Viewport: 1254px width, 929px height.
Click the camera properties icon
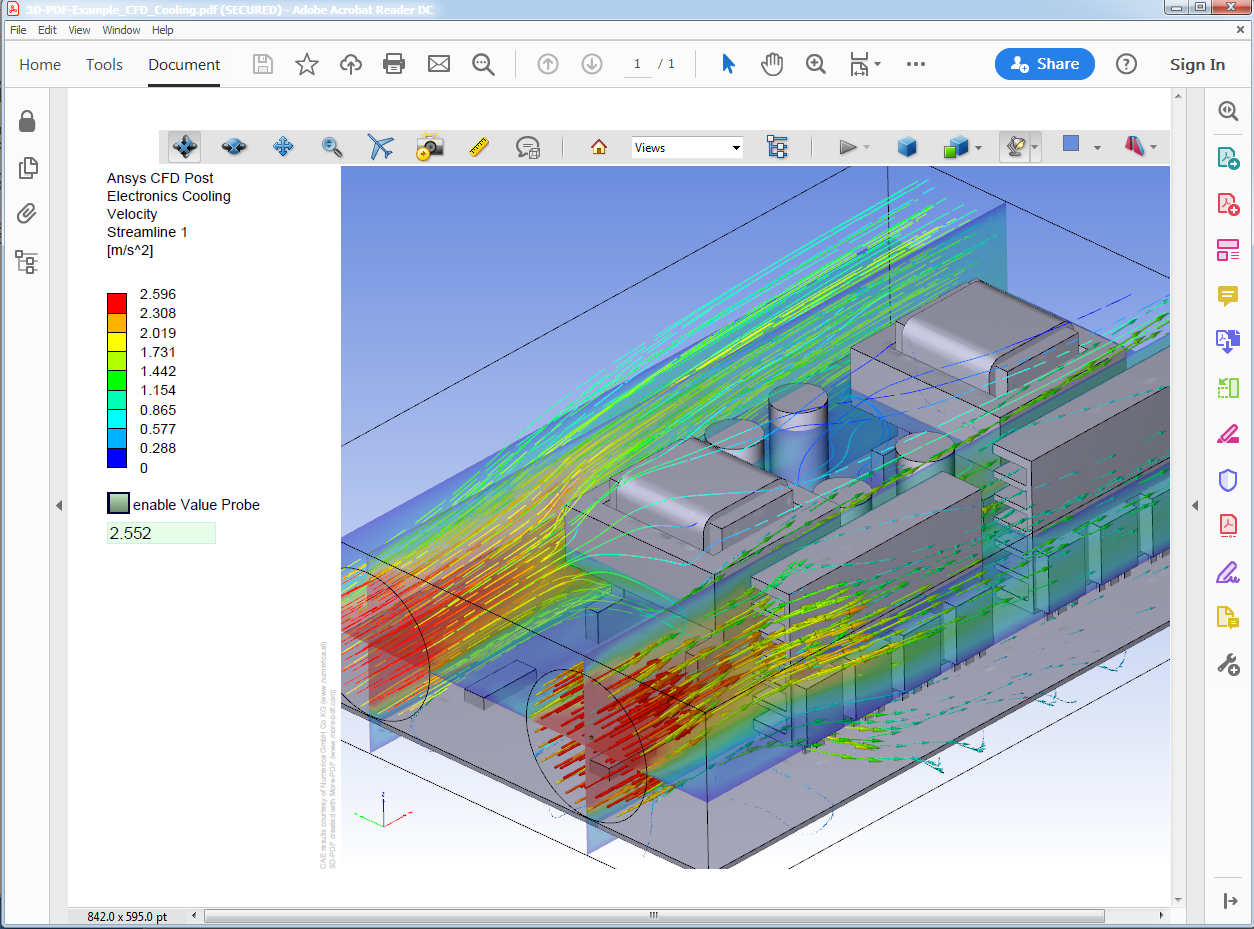430,147
